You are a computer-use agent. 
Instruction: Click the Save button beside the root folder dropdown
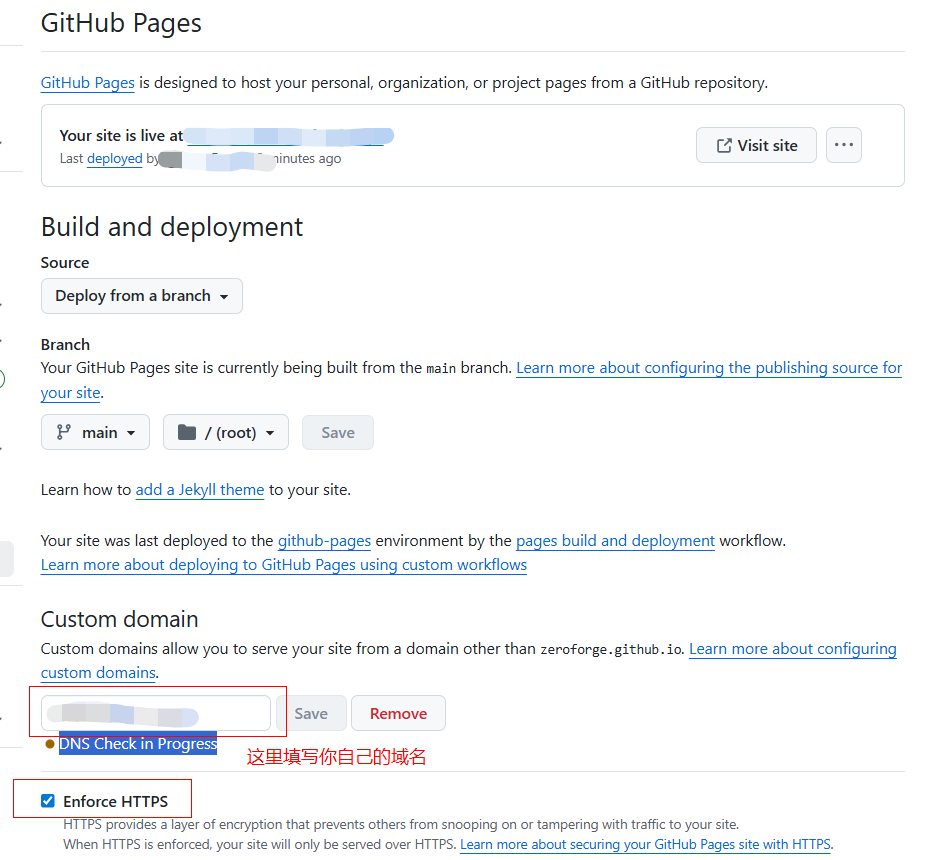337,432
